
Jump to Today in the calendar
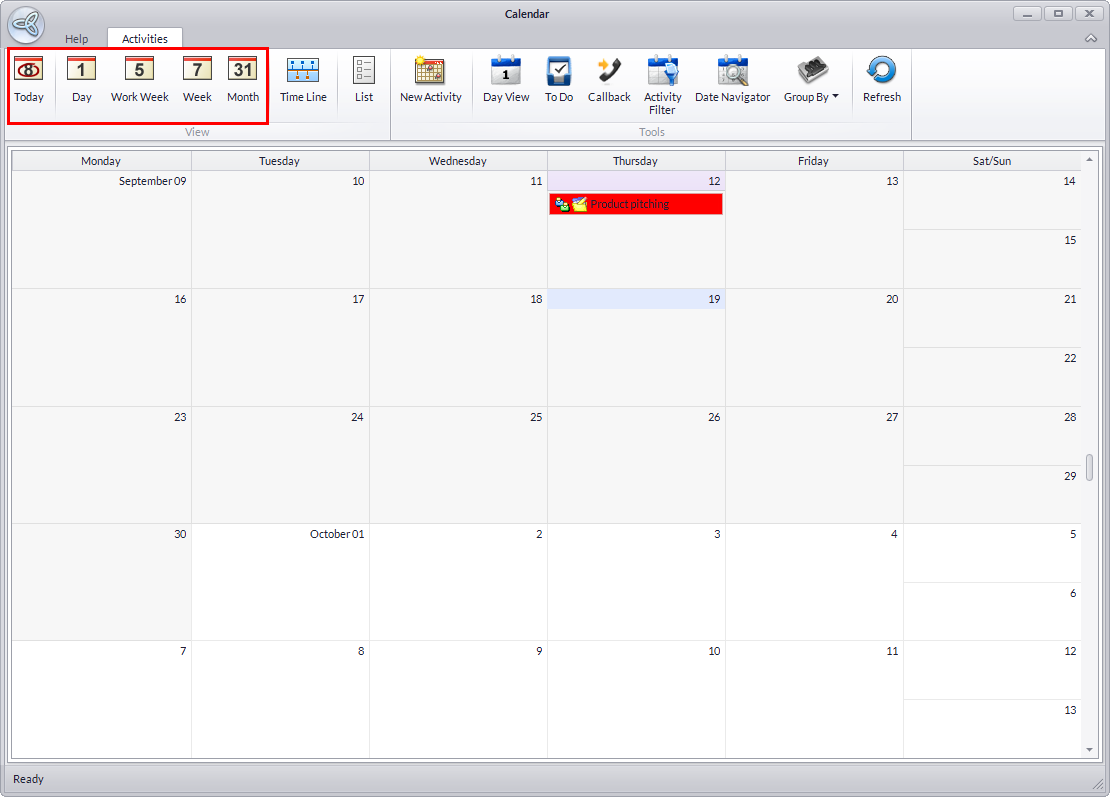[29, 80]
